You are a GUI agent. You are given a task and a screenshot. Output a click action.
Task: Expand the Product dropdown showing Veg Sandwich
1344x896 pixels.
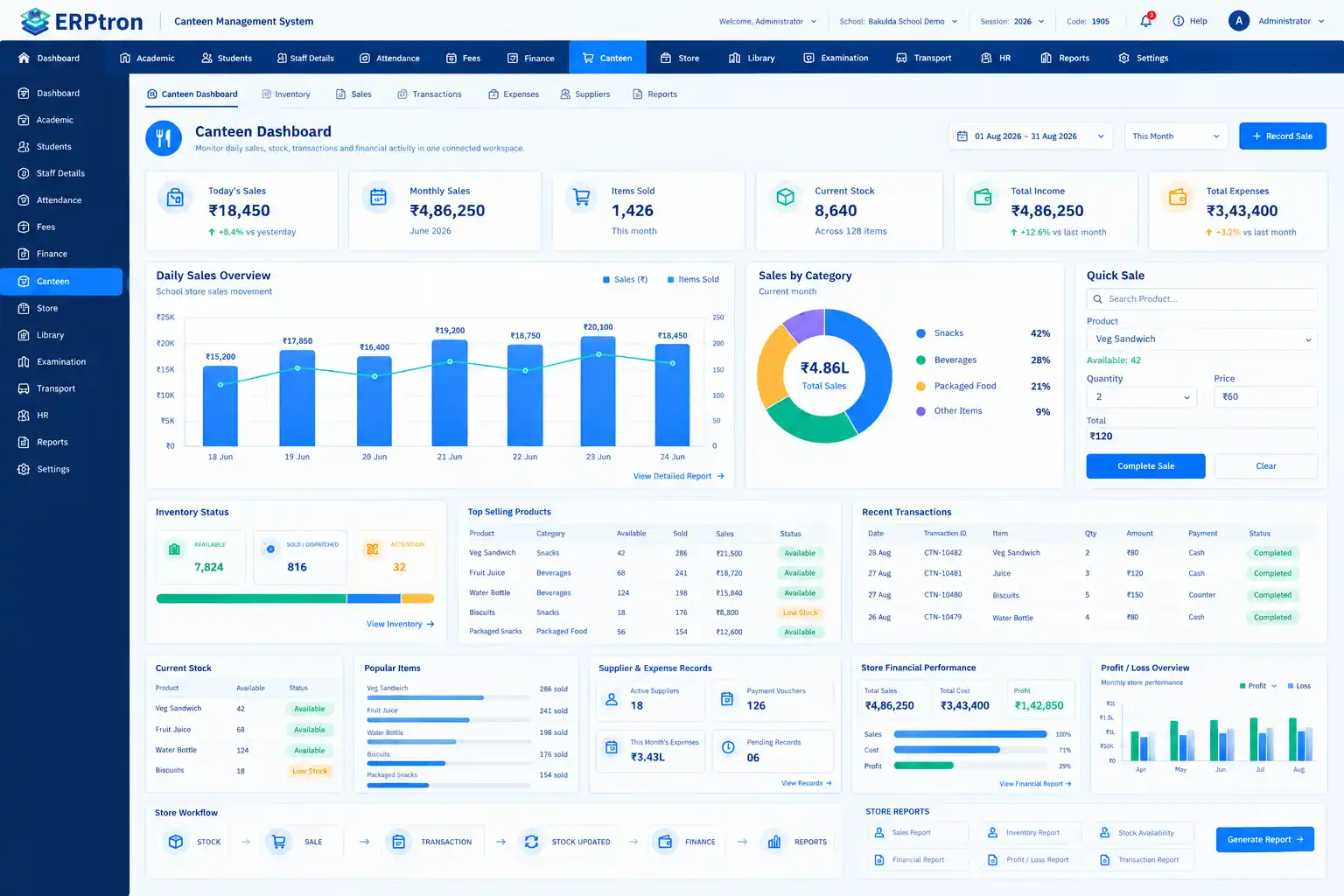[1202, 339]
